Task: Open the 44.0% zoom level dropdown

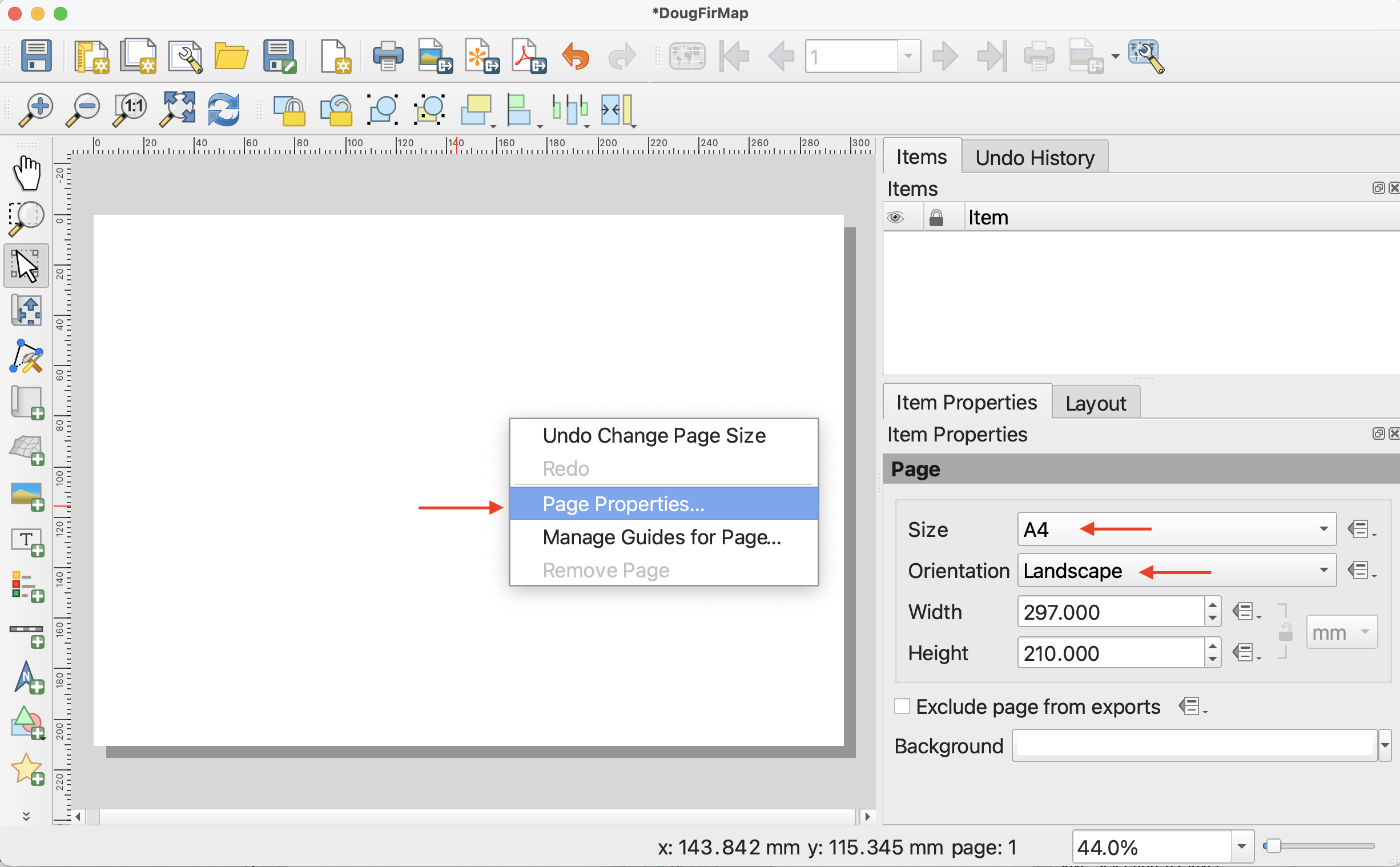Action: pyautogui.click(x=1241, y=846)
